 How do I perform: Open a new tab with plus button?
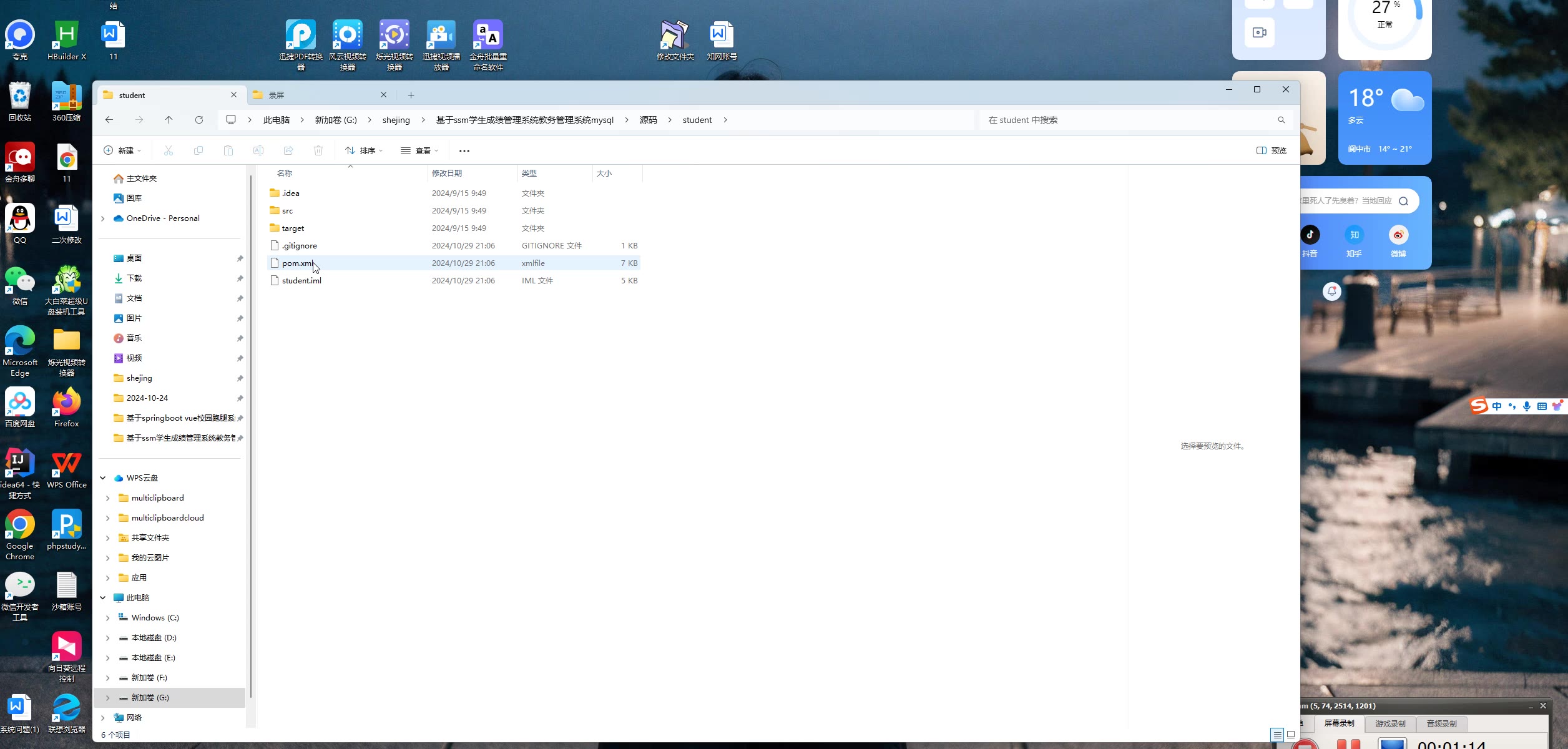coord(411,95)
